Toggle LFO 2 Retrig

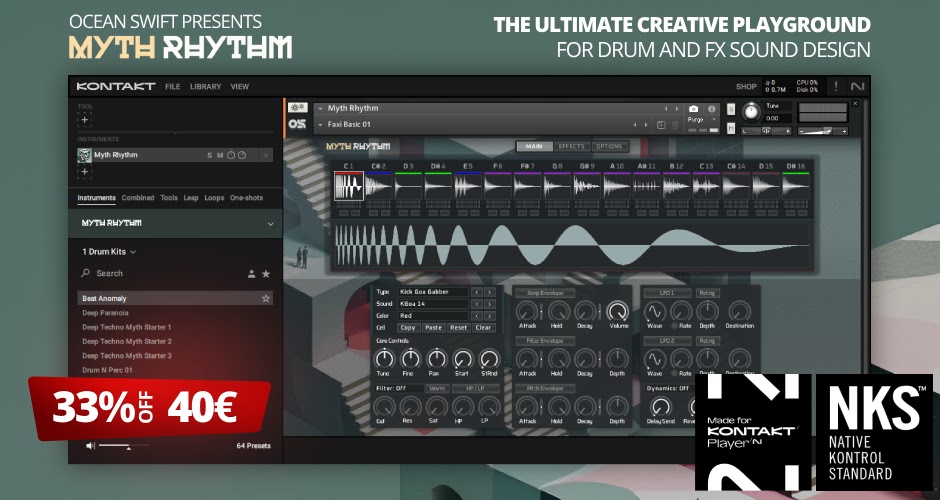707,341
